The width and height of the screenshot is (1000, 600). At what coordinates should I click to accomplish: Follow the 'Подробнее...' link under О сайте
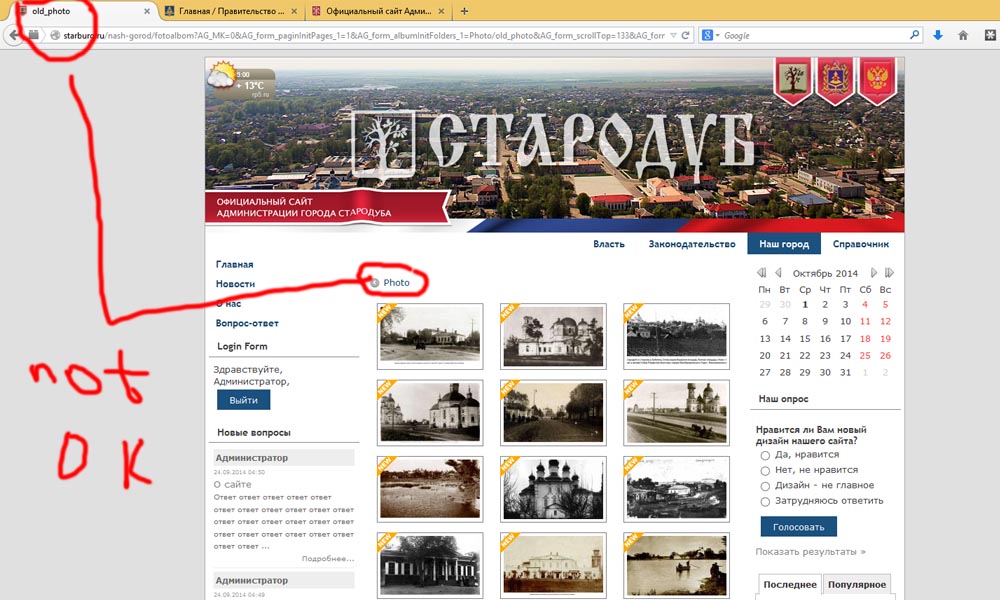tap(328, 559)
